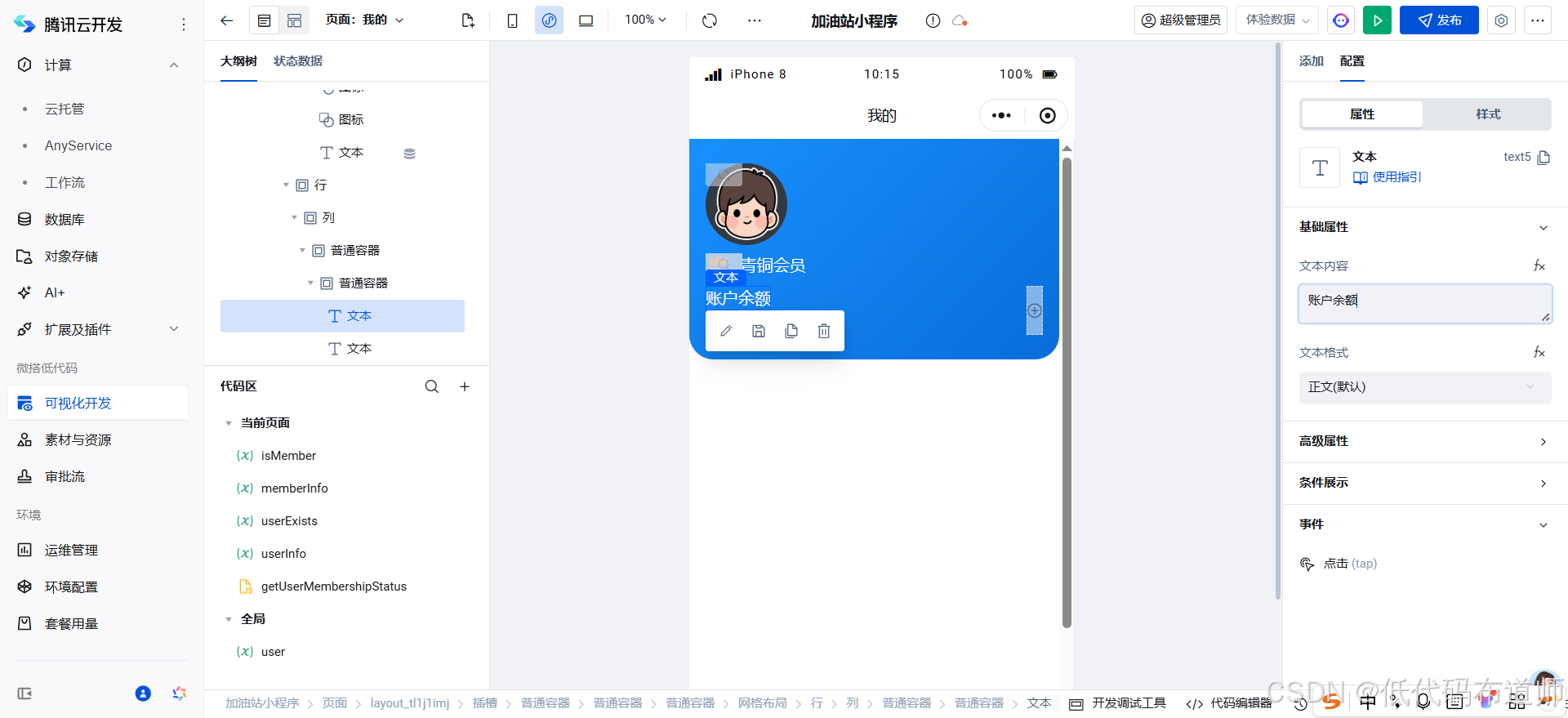Click the green run preview button
The width and height of the screenshot is (1568, 718).
click(1377, 20)
